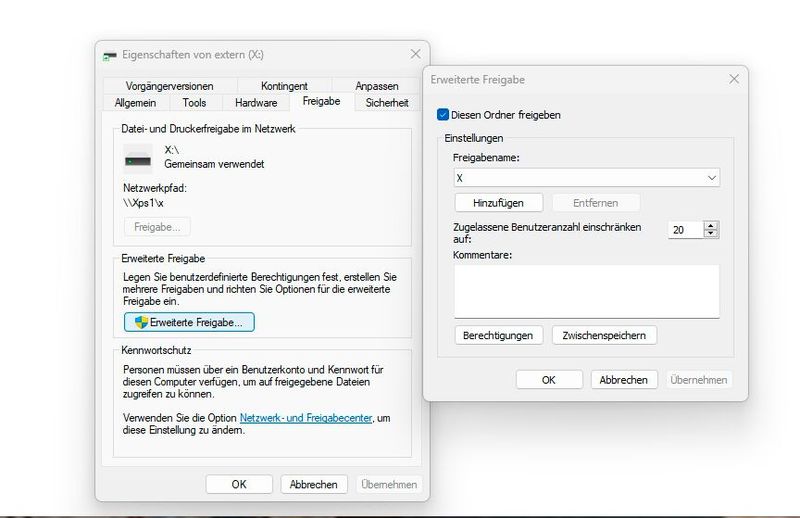Open the Netzwerk- und Freigabecenter link
The width and height of the screenshot is (800, 518).
tap(306, 417)
